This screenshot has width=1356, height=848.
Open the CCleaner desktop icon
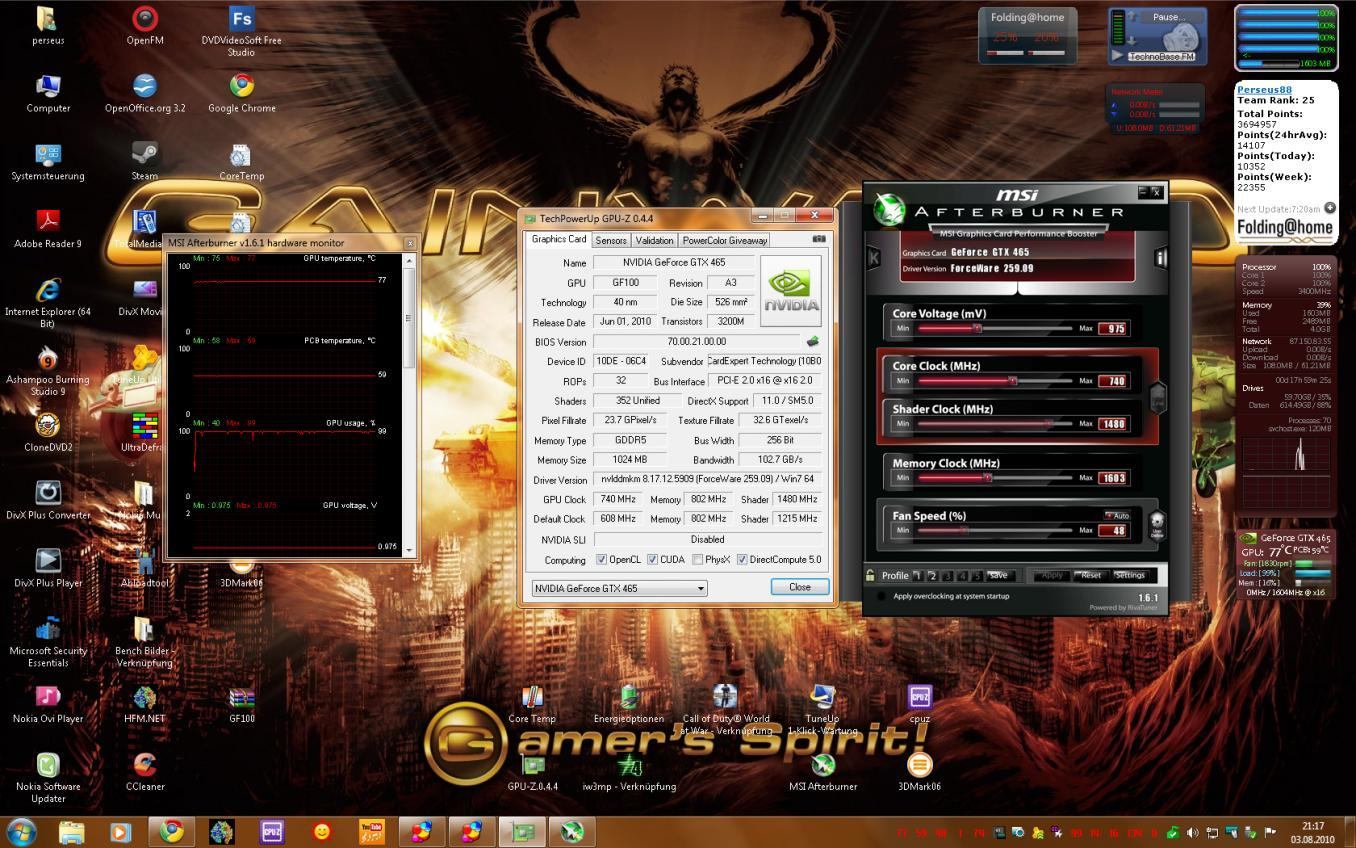(x=144, y=772)
